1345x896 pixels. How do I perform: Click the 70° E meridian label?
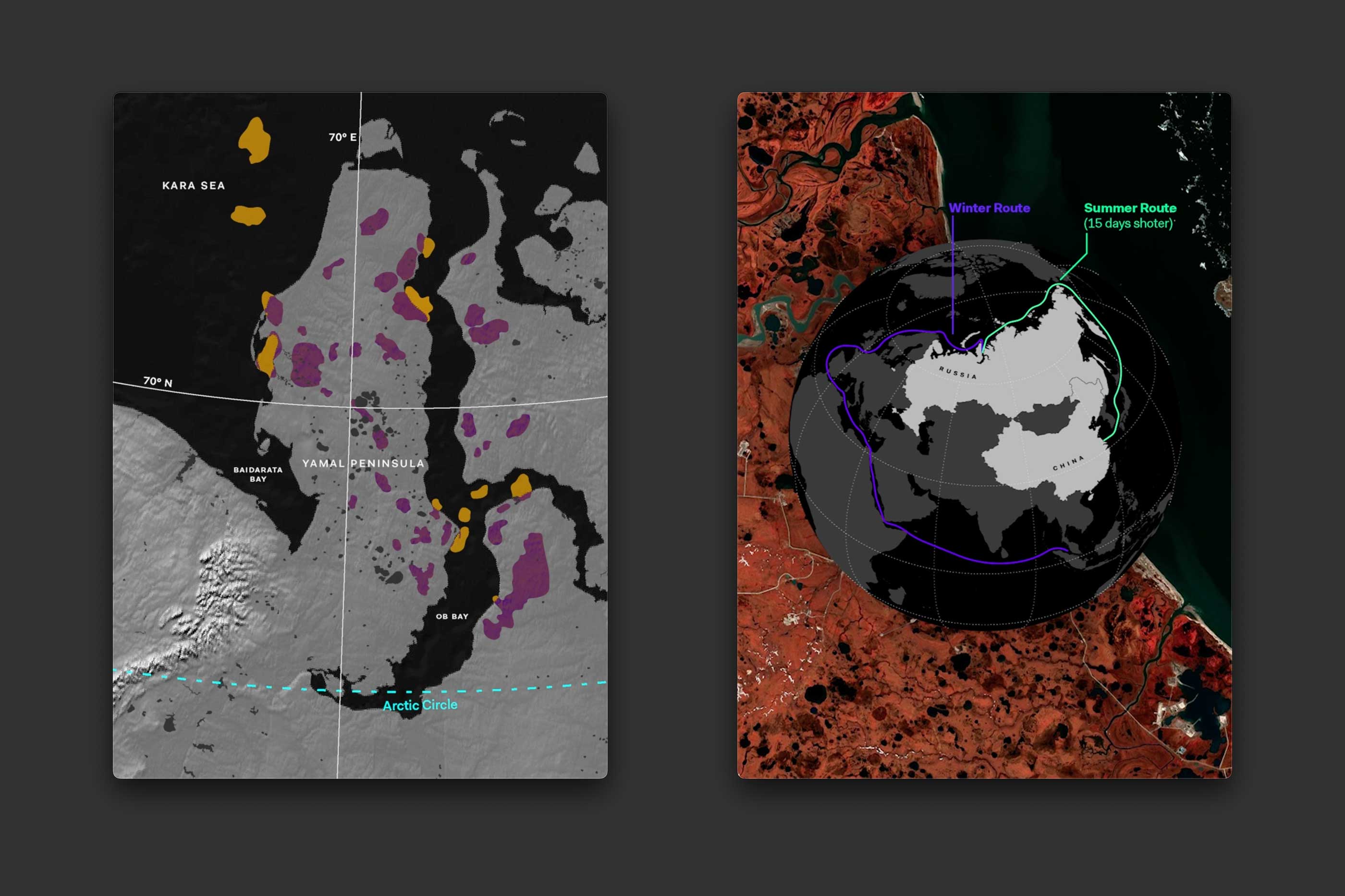[342, 137]
